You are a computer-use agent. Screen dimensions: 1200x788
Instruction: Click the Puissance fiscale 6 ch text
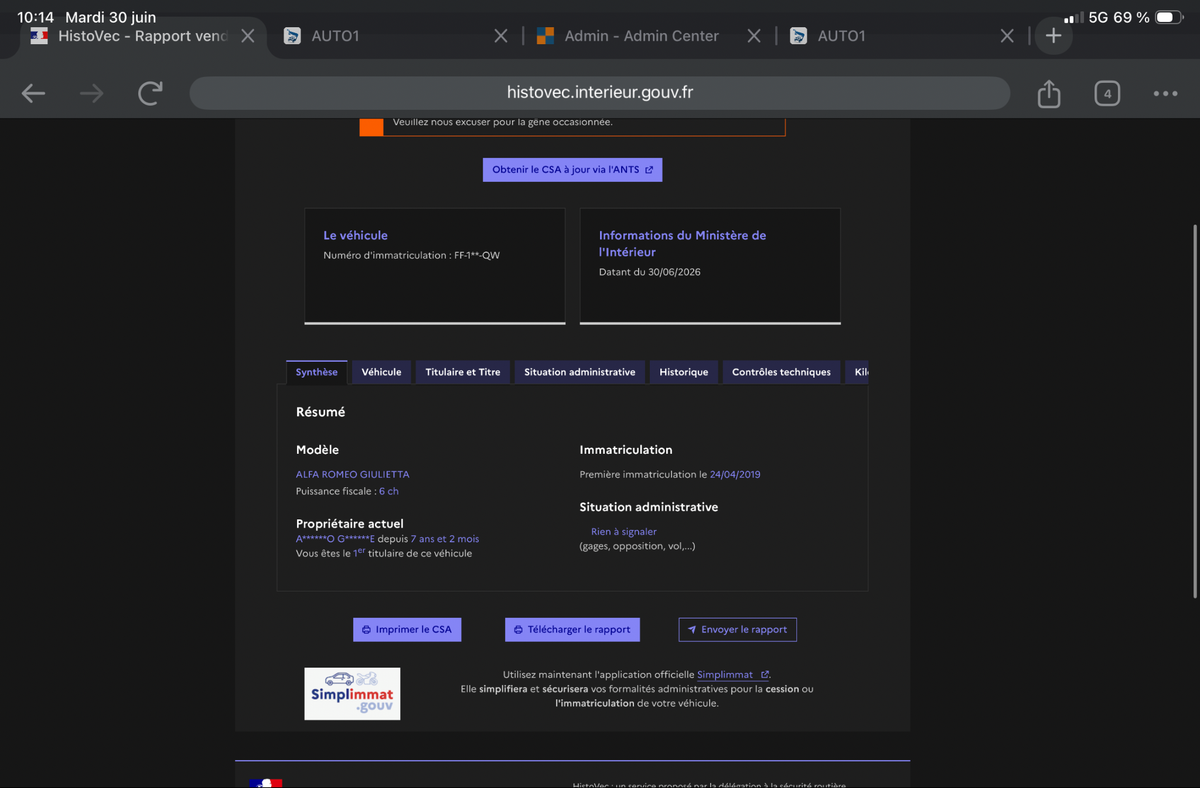[347, 491]
